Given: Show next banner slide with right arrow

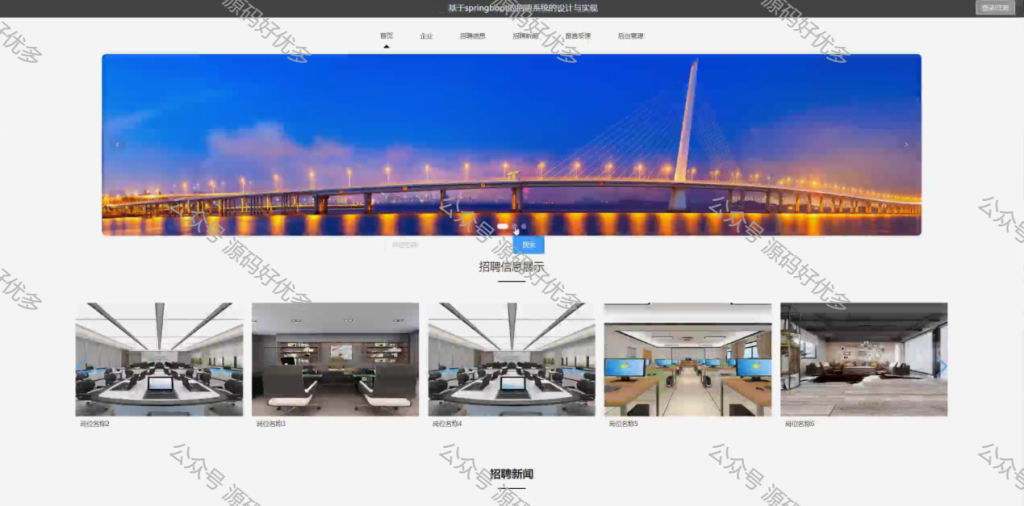Looking at the screenshot, I should (906, 145).
